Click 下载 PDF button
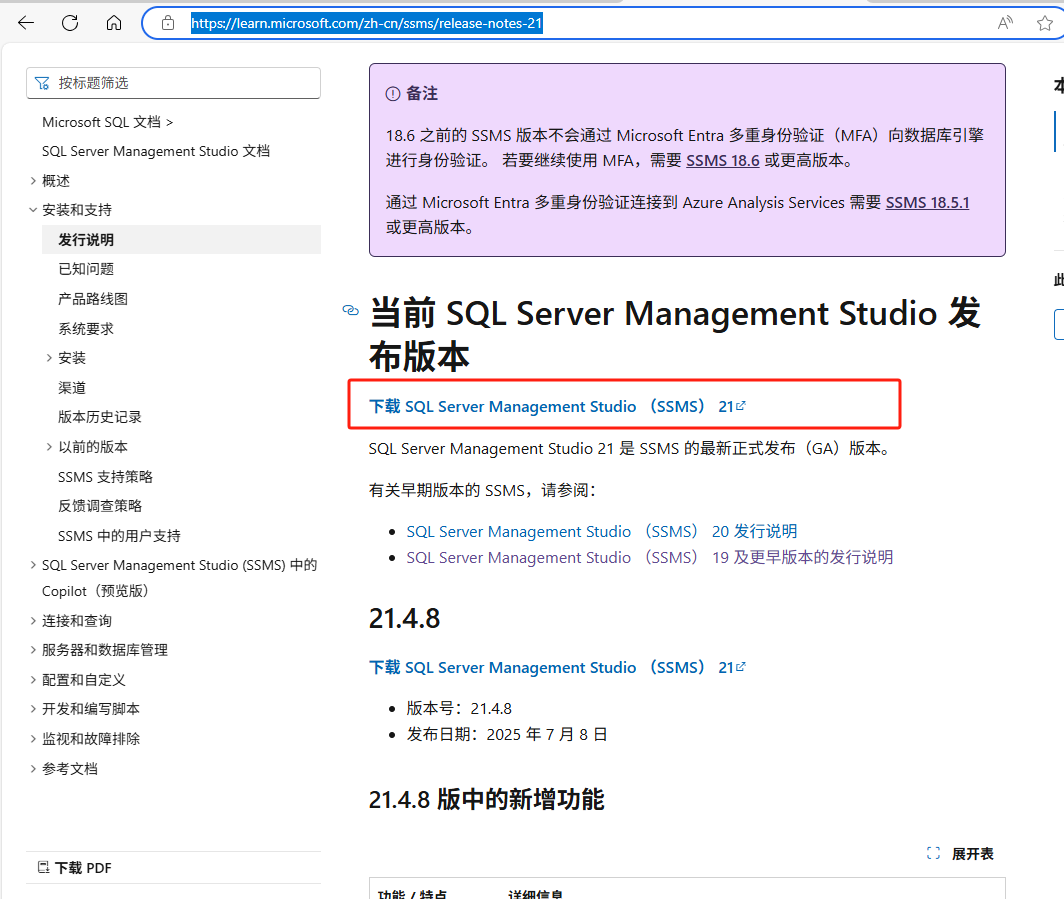The width and height of the screenshot is (1064, 899). [x=75, y=867]
